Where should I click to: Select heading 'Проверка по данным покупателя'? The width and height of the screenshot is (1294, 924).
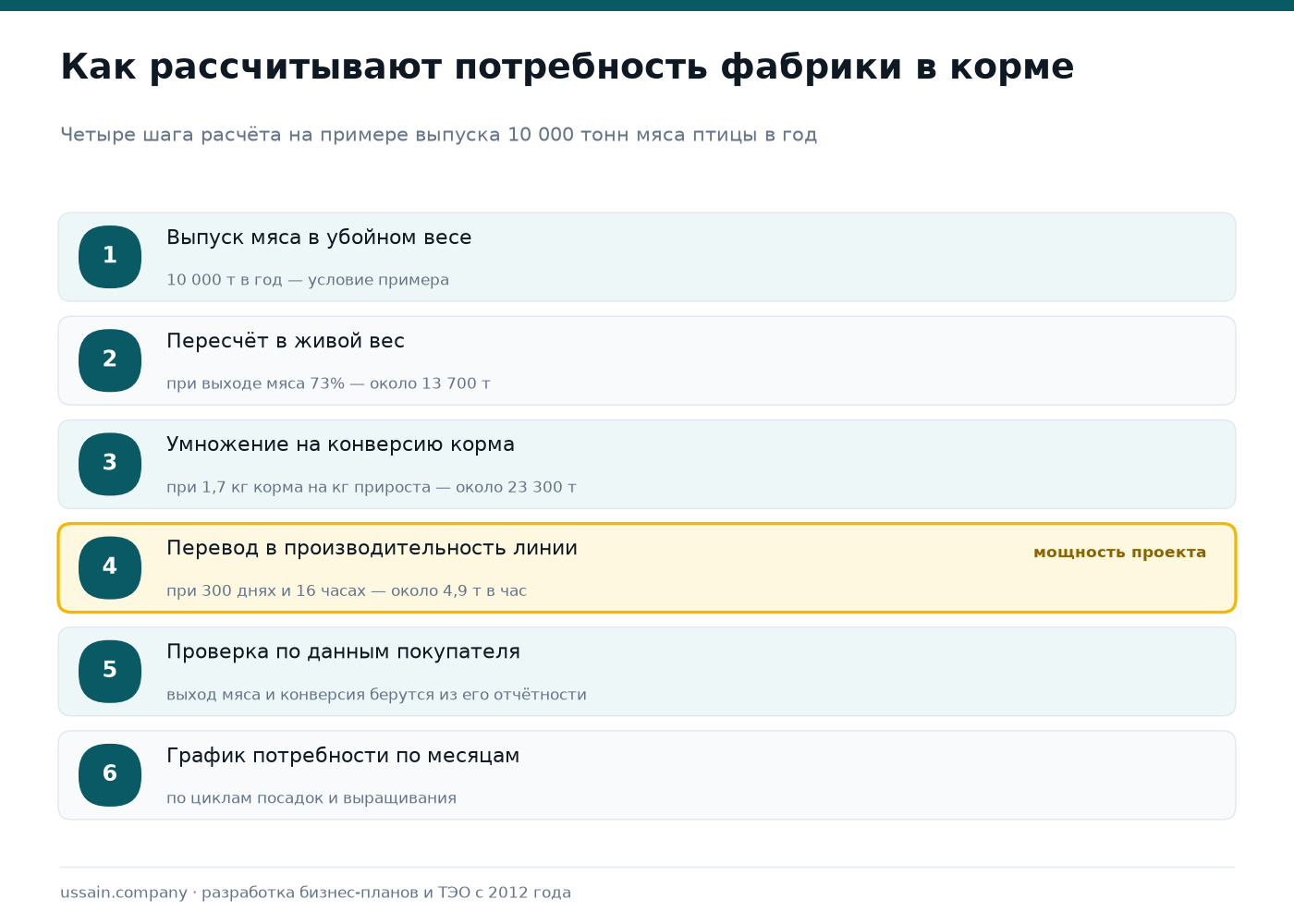pyautogui.click(x=343, y=651)
